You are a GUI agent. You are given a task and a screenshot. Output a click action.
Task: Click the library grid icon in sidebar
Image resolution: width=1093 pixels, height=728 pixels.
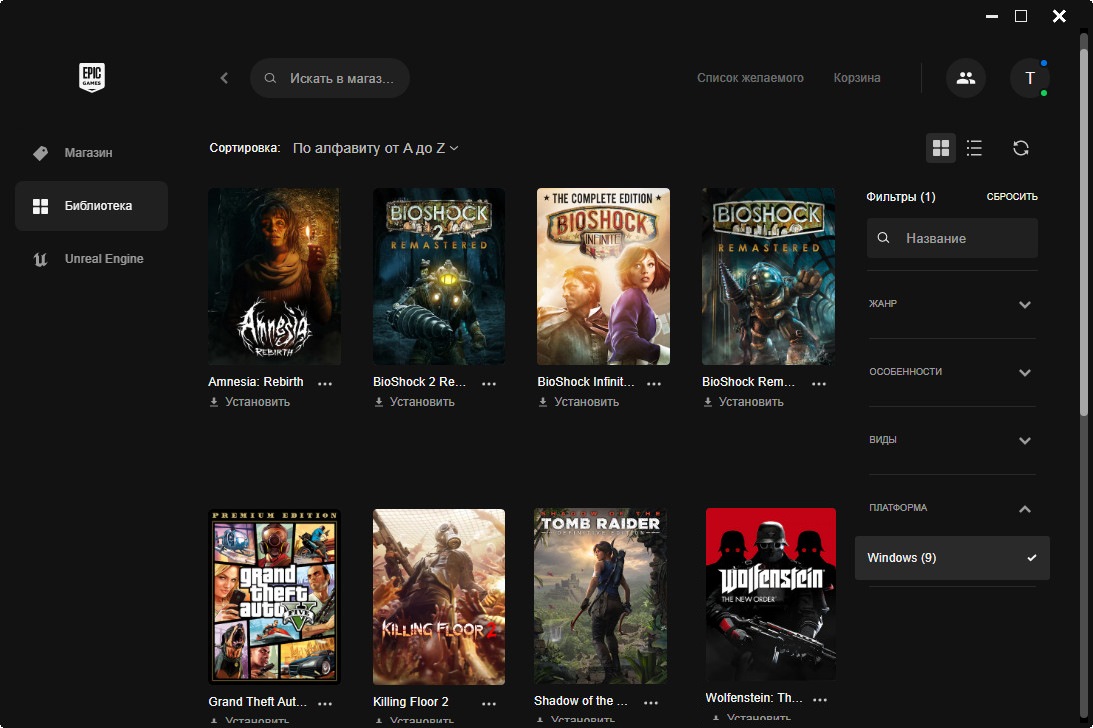click(x=40, y=206)
